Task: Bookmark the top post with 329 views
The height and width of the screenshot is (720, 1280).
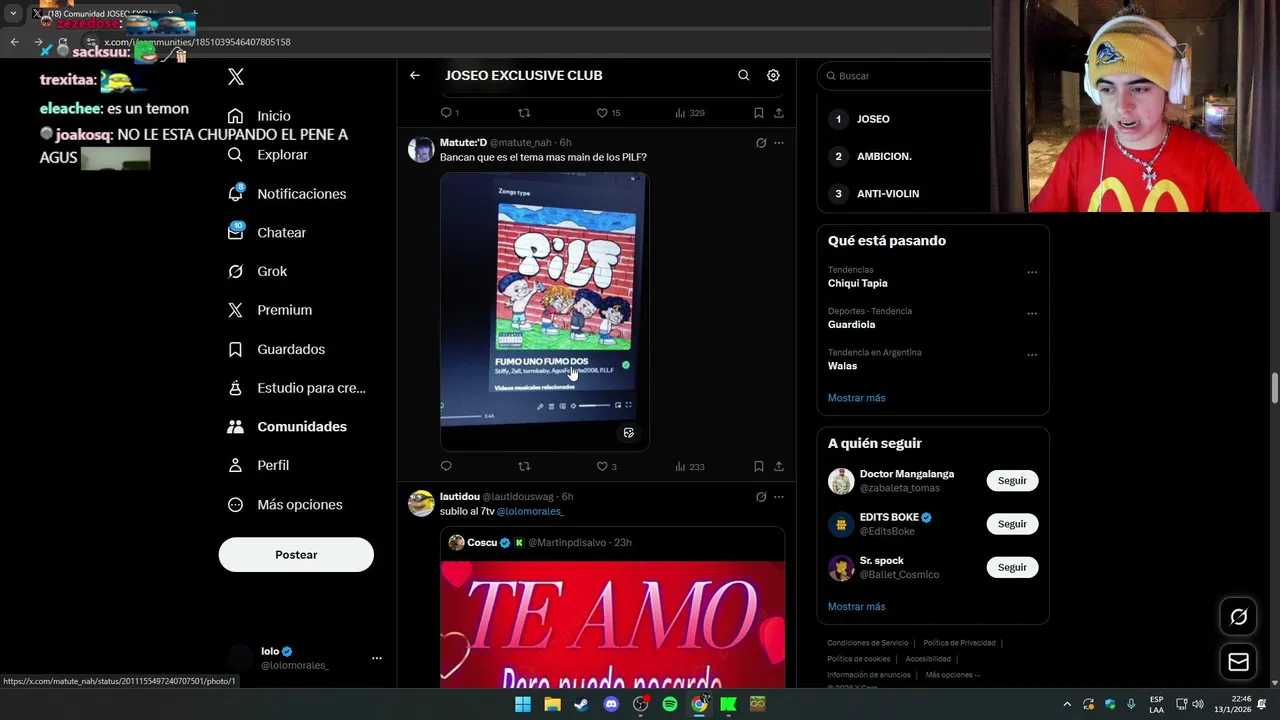Action: click(759, 113)
